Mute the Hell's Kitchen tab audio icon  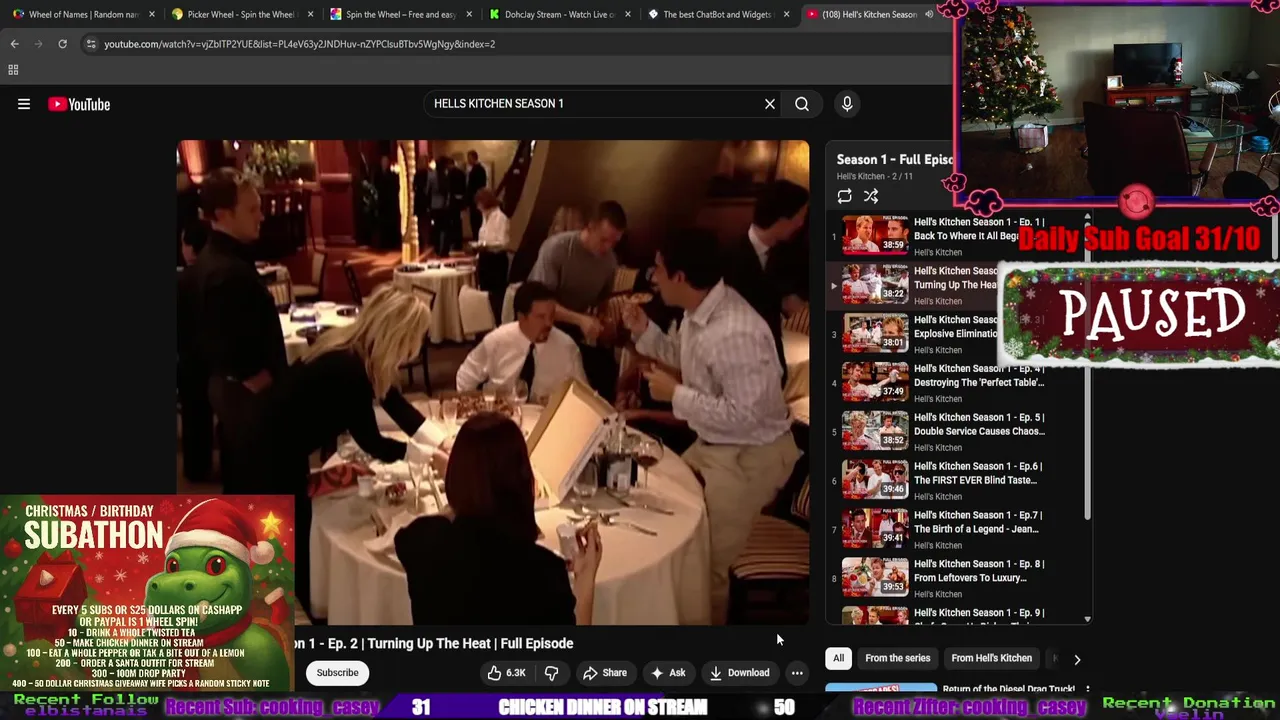point(929,15)
